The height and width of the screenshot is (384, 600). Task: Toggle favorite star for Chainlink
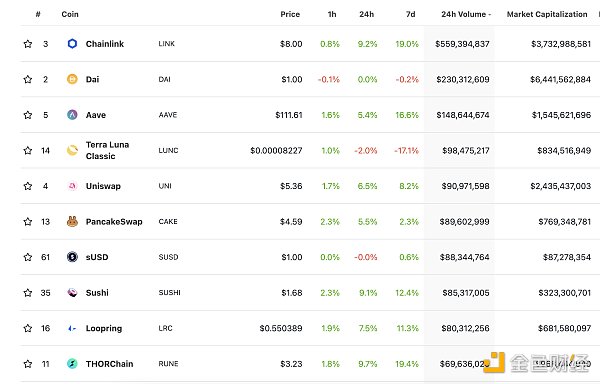[x=28, y=44]
